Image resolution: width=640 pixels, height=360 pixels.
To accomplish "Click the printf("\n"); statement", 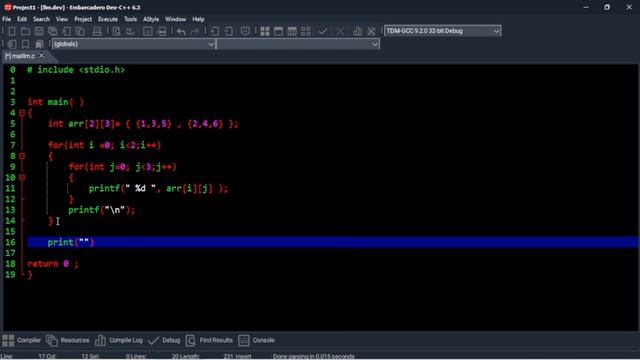I will tap(101, 210).
